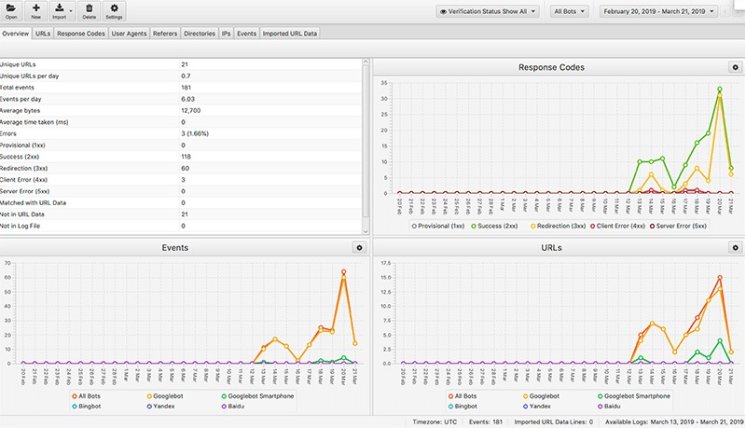The width and height of the screenshot is (745, 428).
Task: Switch to the Referers tab
Action: pos(165,33)
